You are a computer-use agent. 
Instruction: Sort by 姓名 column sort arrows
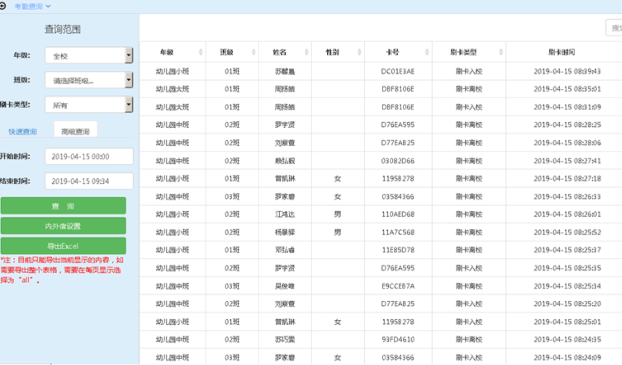[306, 52]
